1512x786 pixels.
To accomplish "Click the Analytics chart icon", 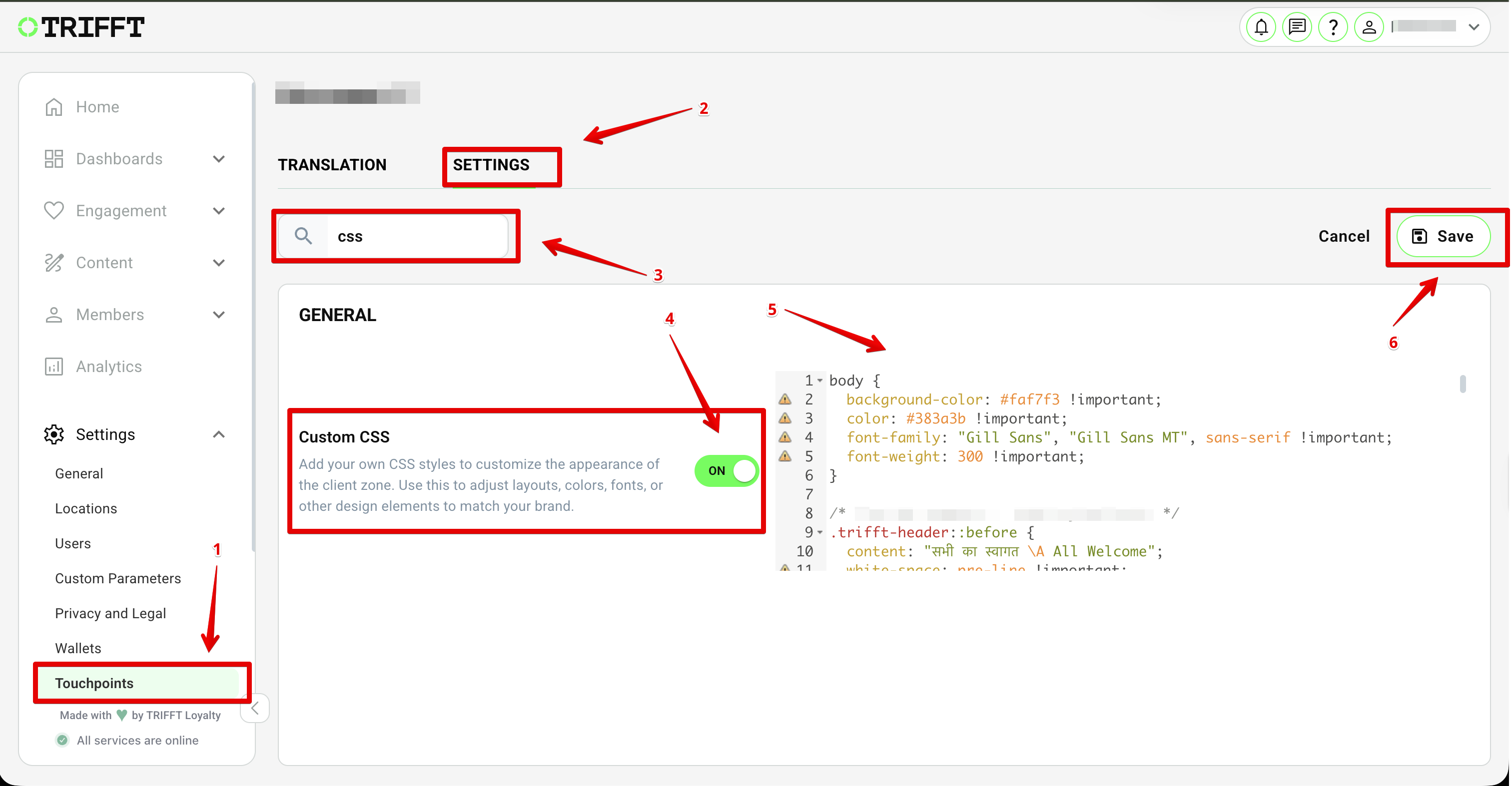I will tap(53, 367).
